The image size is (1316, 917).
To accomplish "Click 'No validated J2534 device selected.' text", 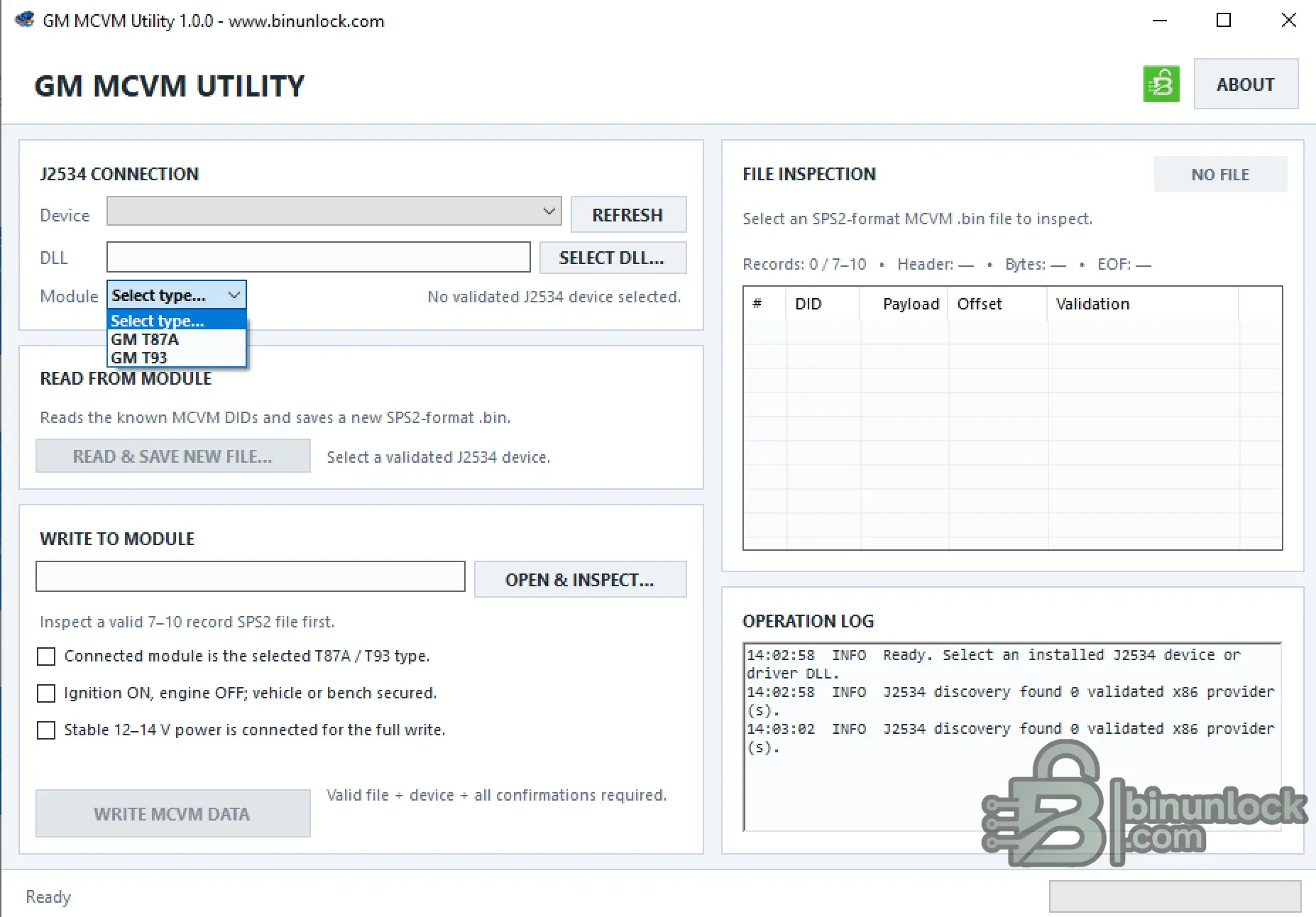I will [x=554, y=297].
